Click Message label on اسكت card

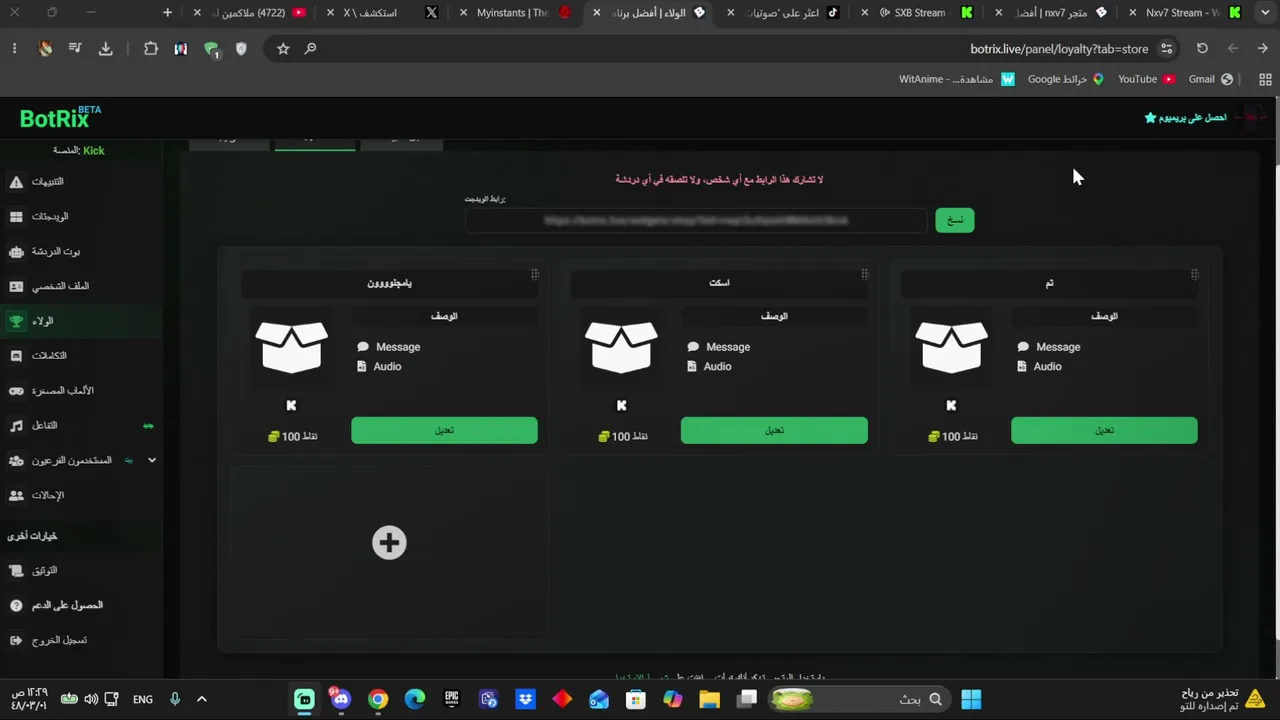click(x=728, y=347)
